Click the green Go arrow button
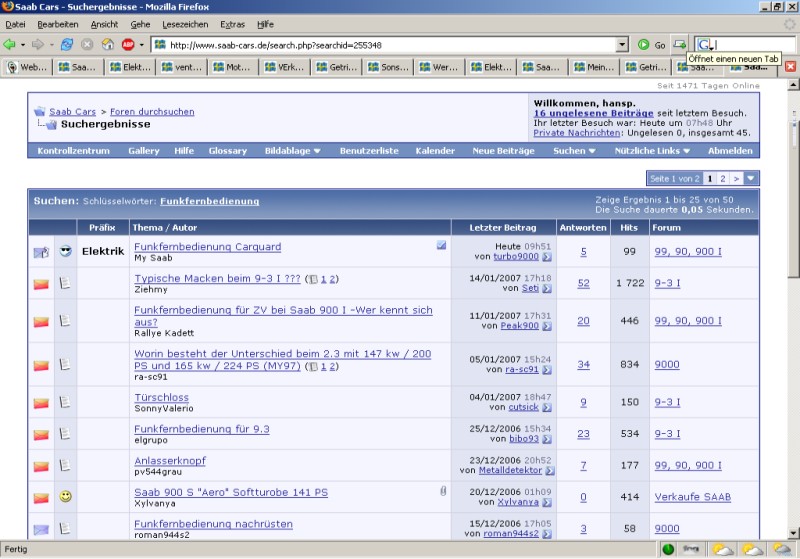 [x=643, y=45]
